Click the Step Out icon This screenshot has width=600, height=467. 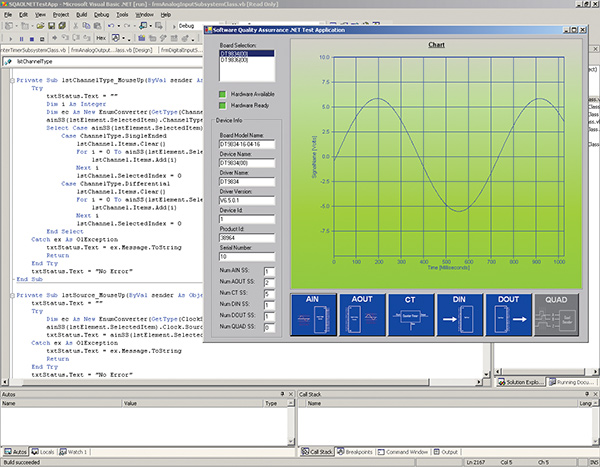(x=87, y=38)
